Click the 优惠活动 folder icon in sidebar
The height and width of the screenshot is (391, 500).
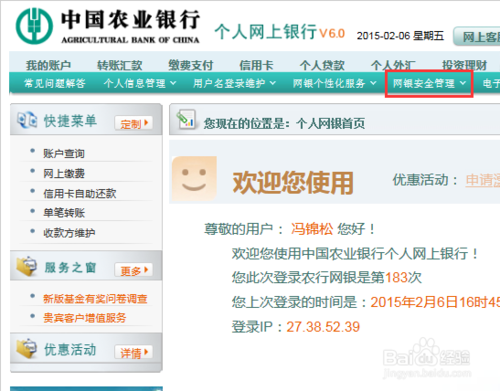[27, 349]
